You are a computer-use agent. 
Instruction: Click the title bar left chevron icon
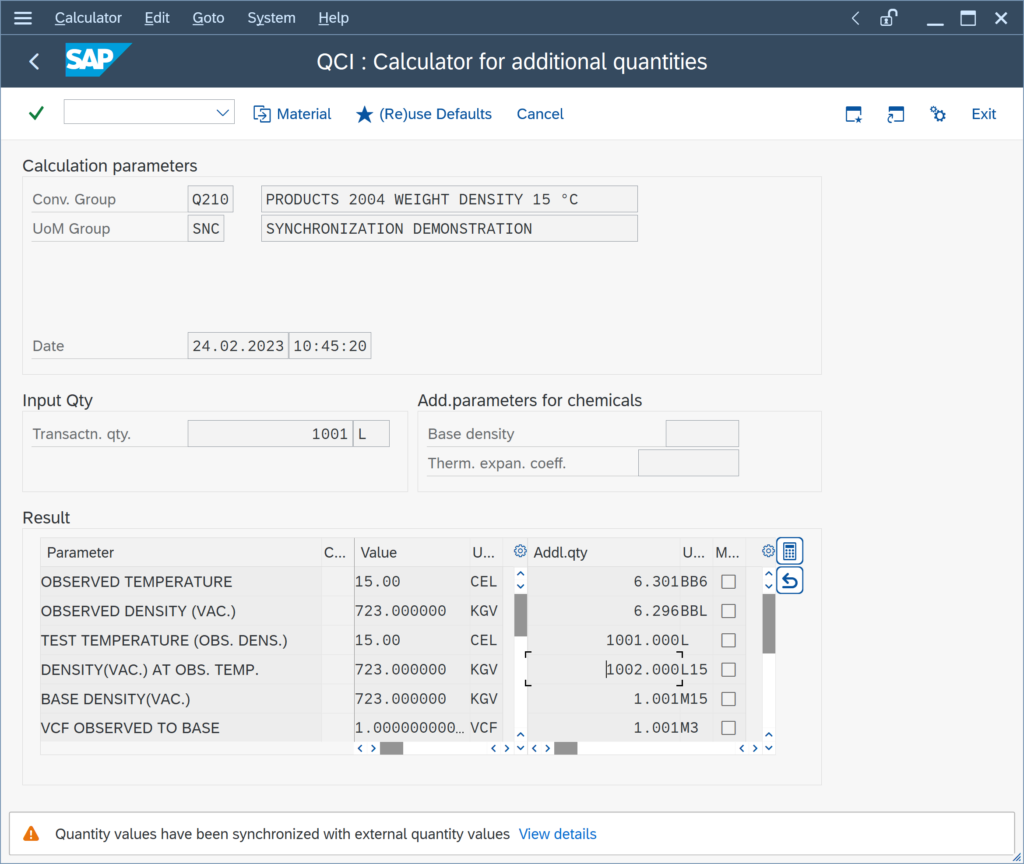[856, 18]
